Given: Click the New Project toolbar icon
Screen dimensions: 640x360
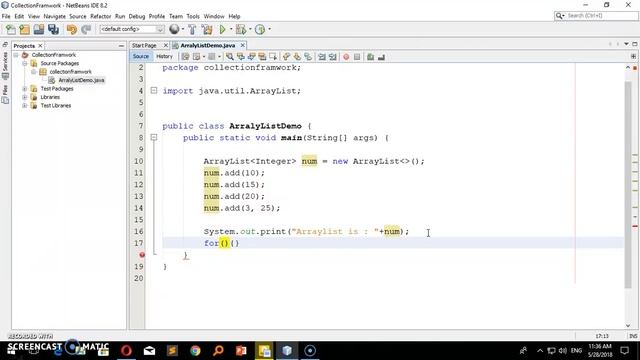Looking at the screenshot, I should pos(24,29).
